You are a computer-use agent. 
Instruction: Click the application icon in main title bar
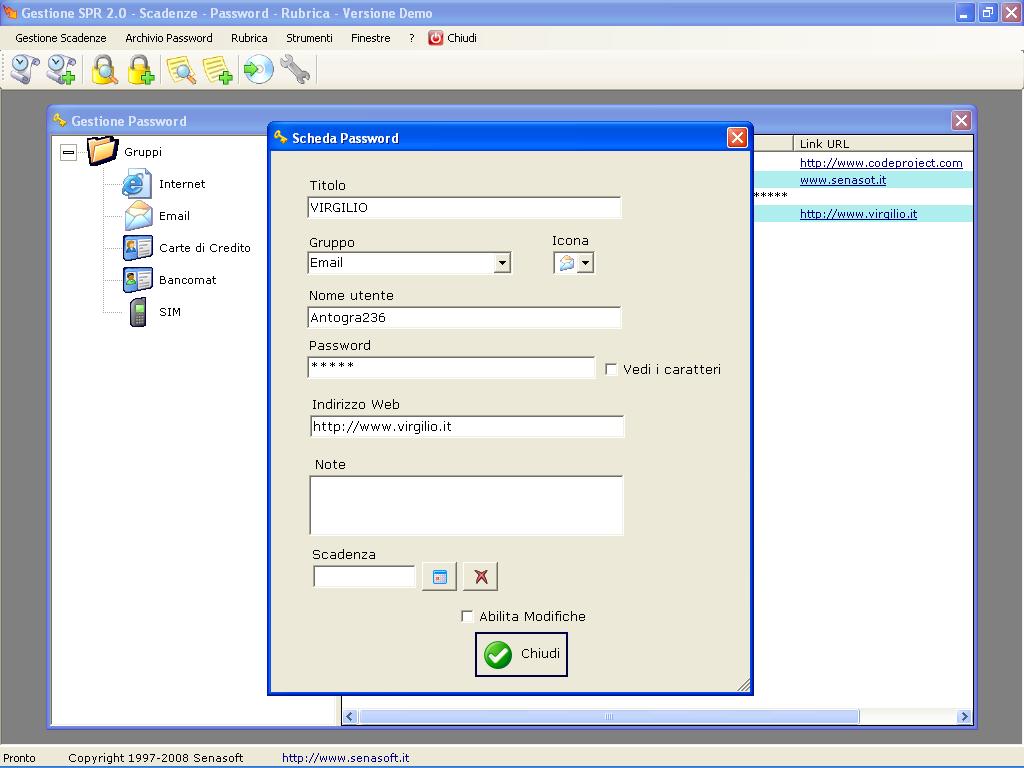pos(9,12)
